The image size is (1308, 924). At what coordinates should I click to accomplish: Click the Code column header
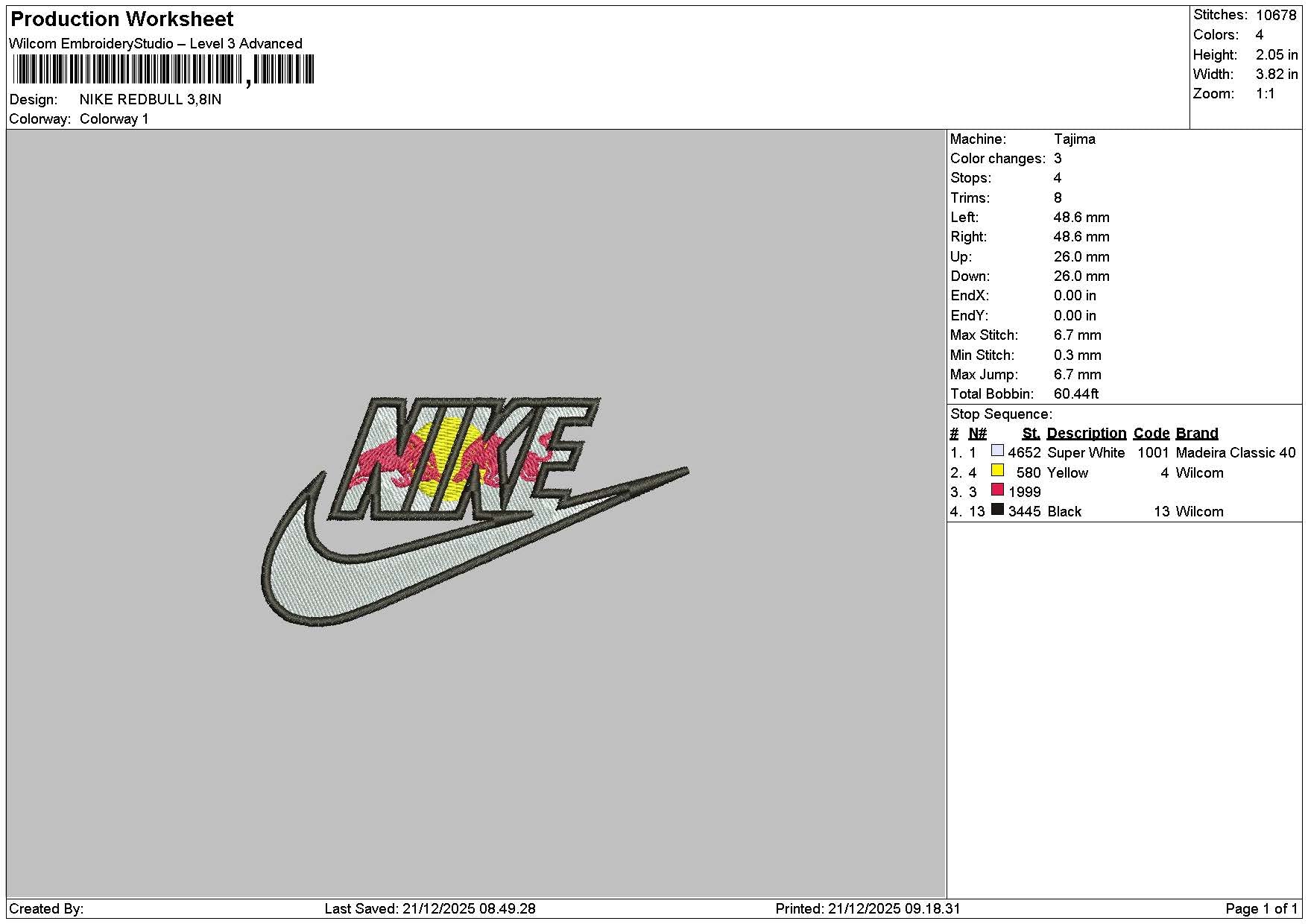pos(1151,433)
